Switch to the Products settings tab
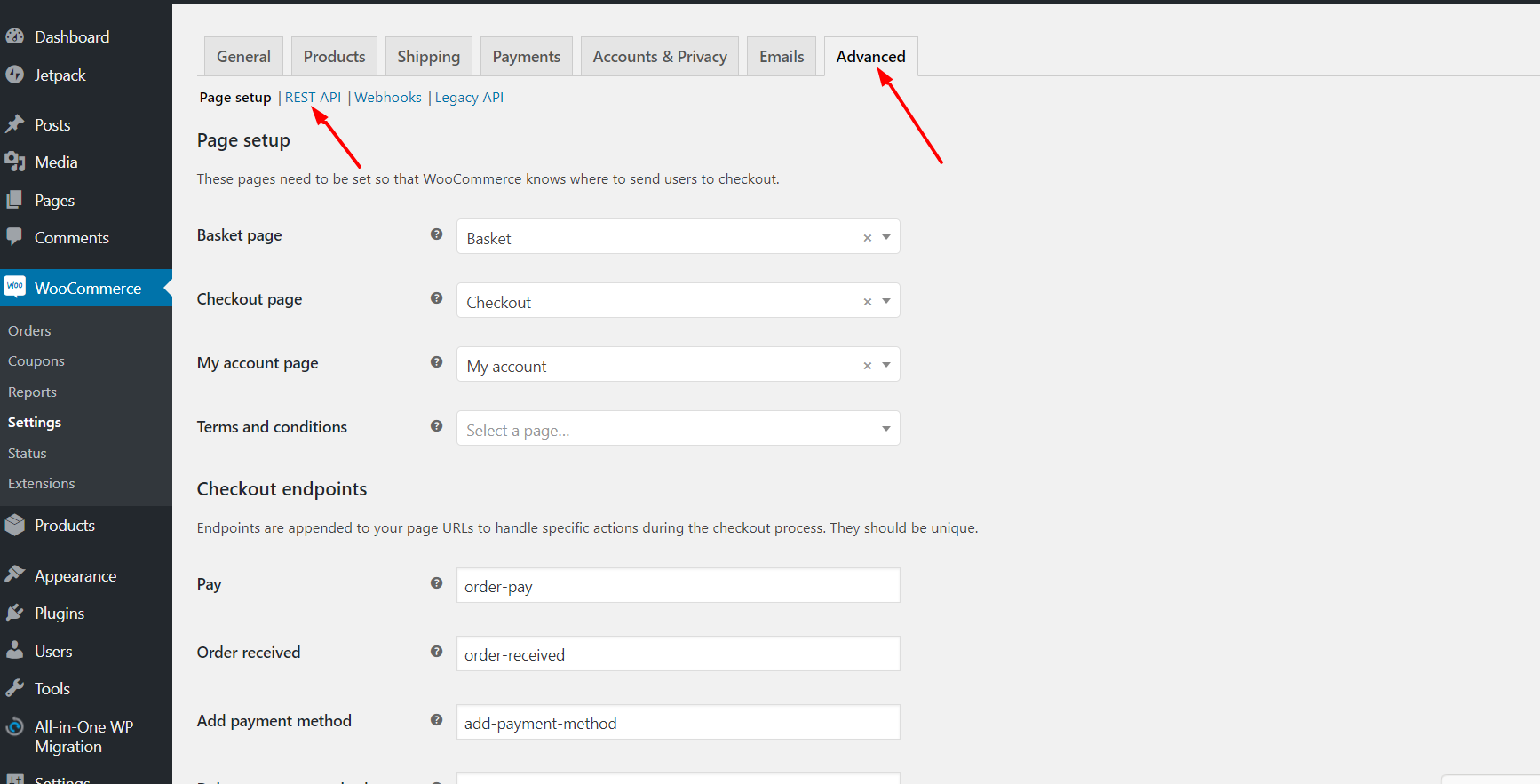Image resolution: width=1540 pixels, height=784 pixels. pos(334,56)
